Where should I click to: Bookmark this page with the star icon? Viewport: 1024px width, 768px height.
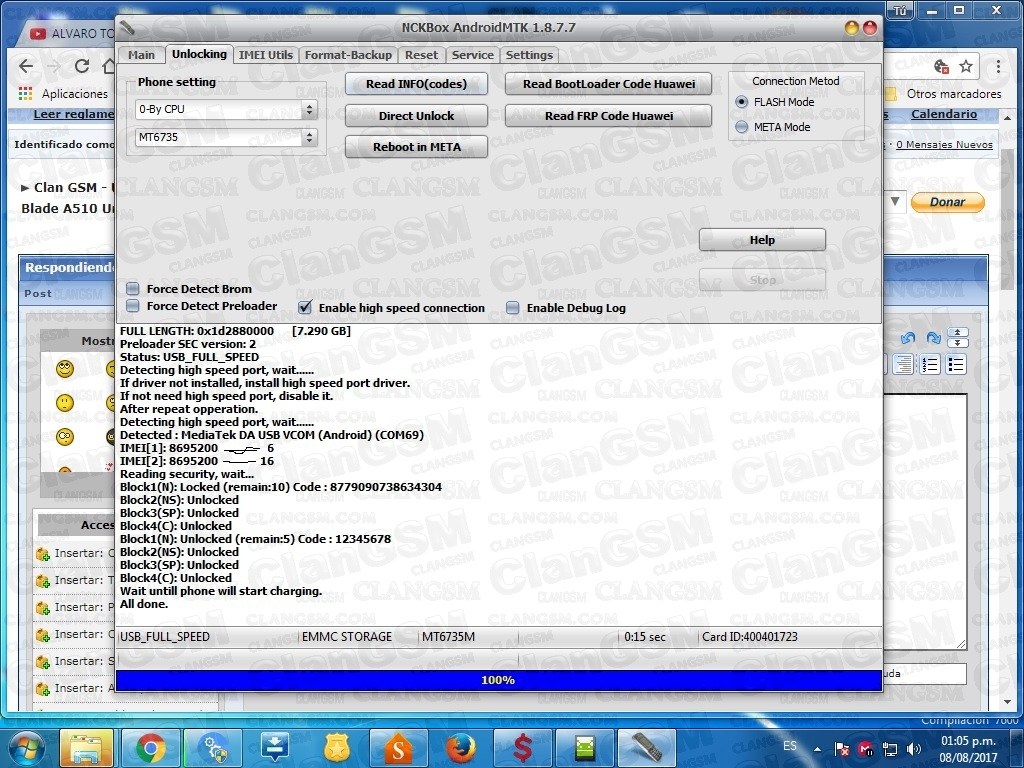966,66
